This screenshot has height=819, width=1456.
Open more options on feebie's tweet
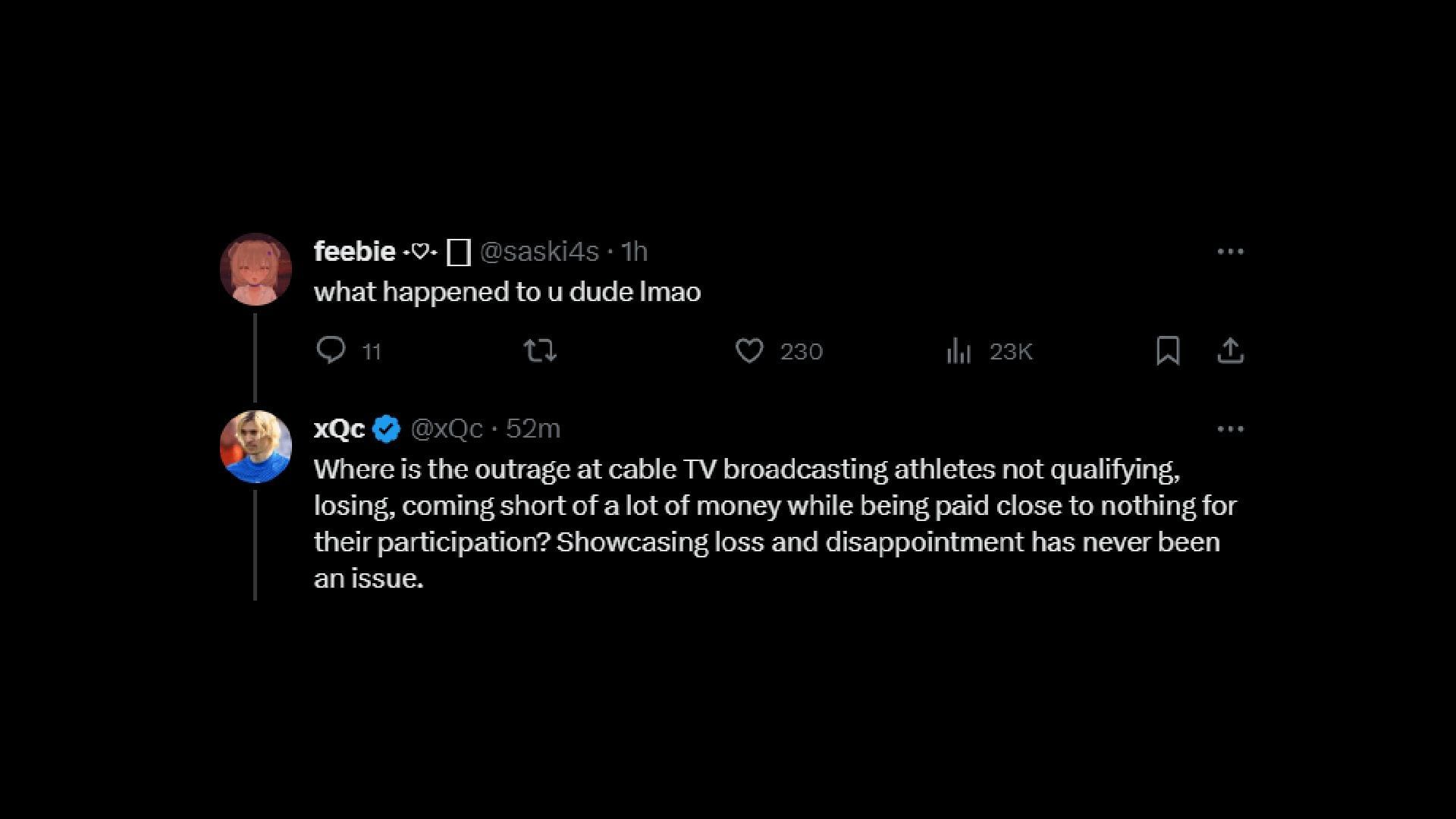(x=1230, y=251)
